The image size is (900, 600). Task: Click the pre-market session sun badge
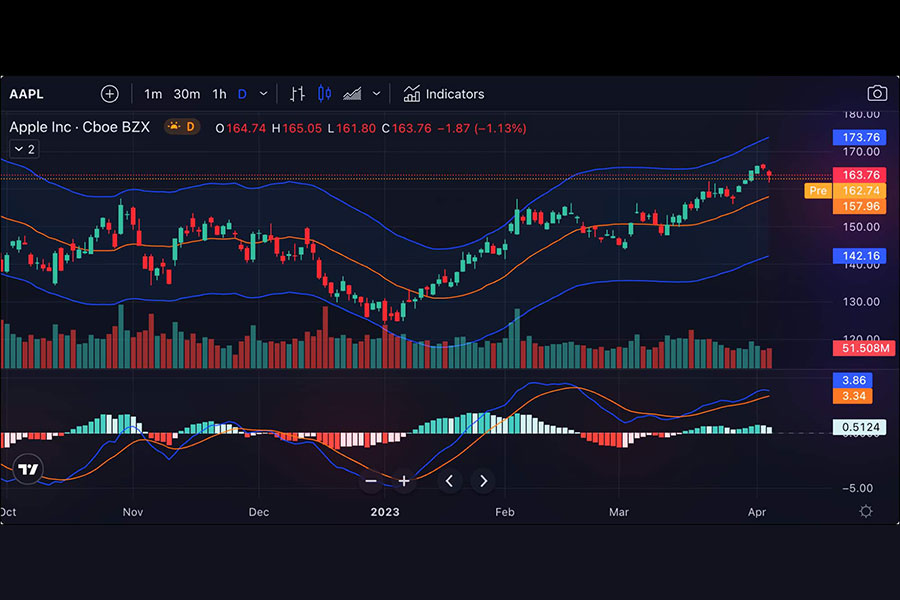coord(182,127)
